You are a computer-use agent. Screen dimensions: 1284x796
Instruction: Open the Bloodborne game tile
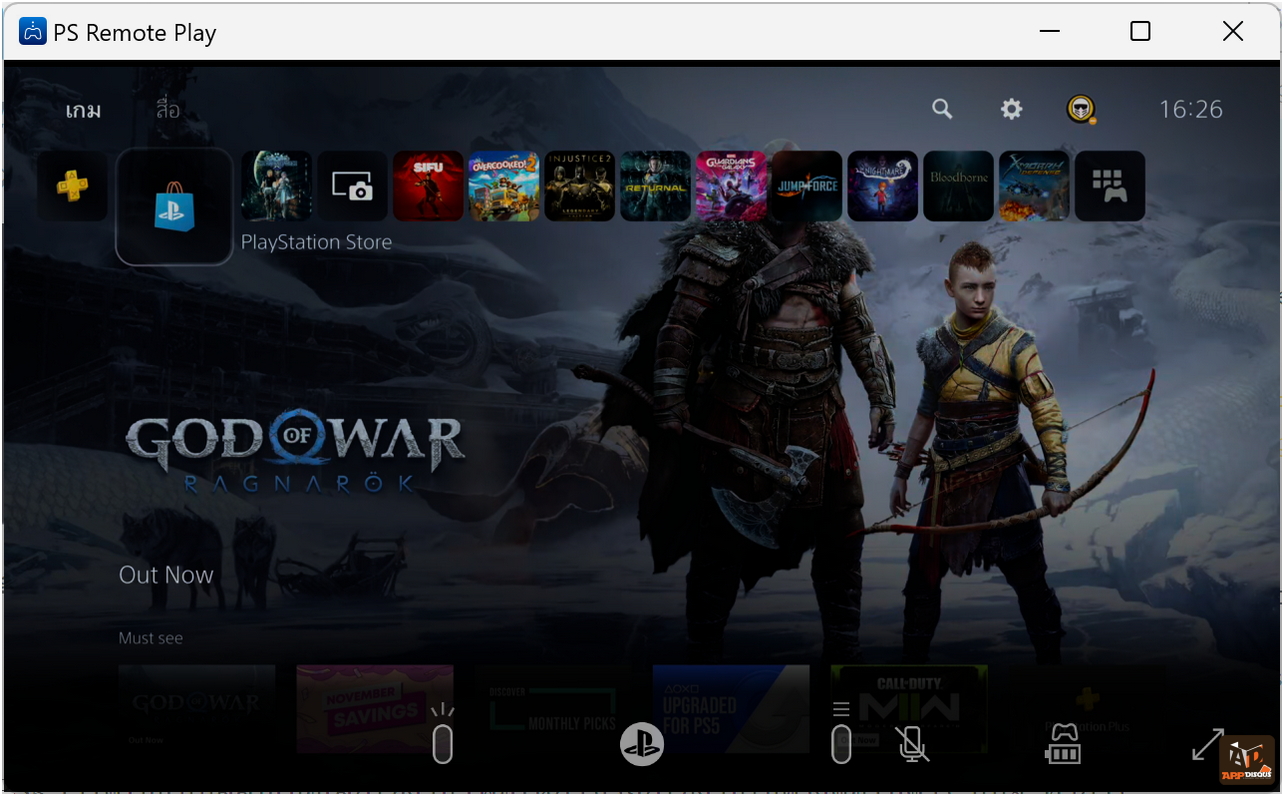click(958, 186)
